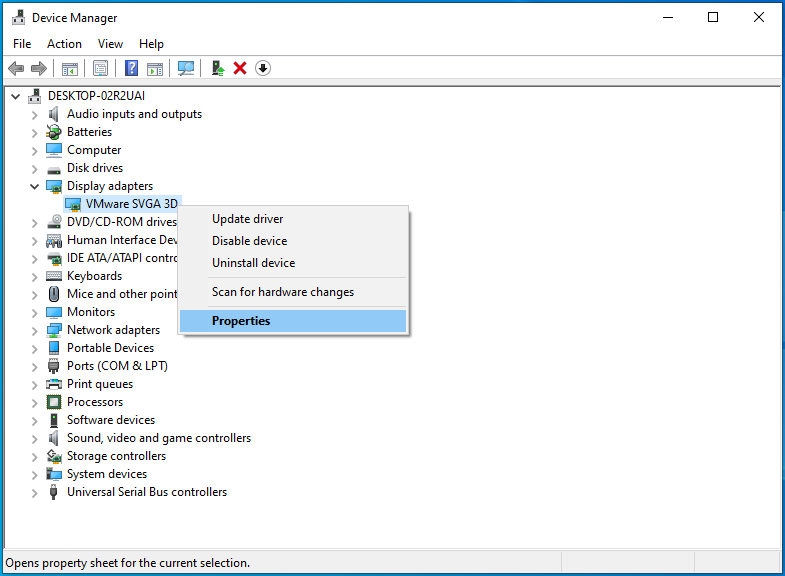Image resolution: width=785 pixels, height=576 pixels.
Task: Click the Network adapters icon
Action: 54,330
